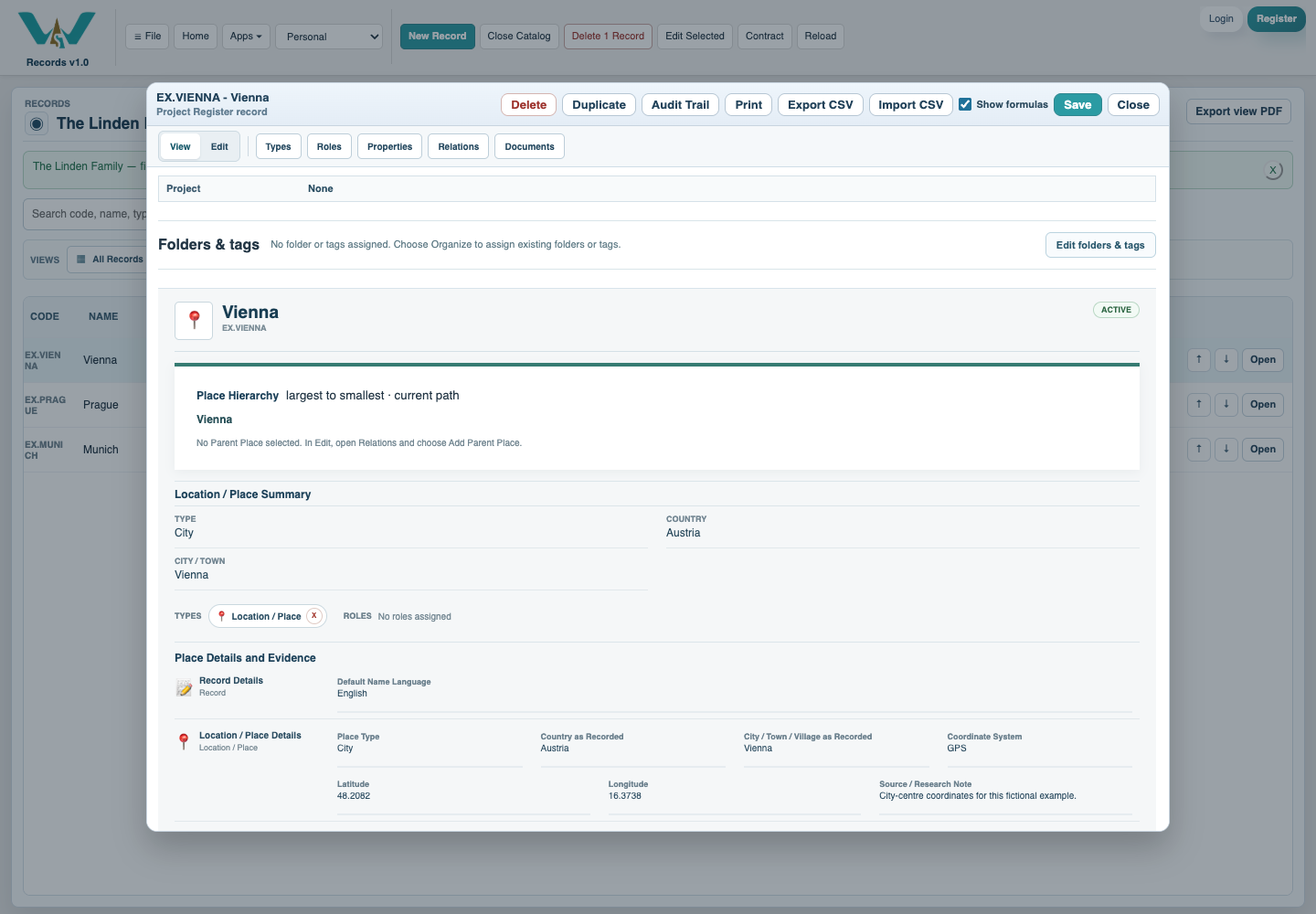Open the Types tab
Screen dimensions: 1316x914
coord(279,146)
